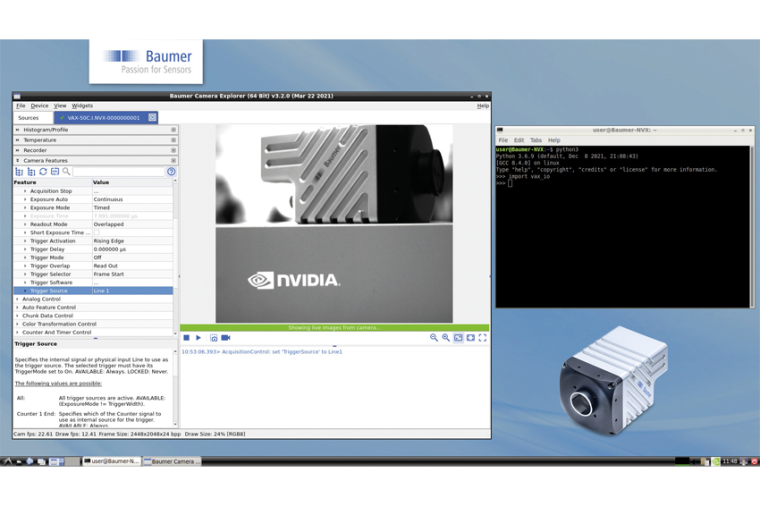Image resolution: width=760 pixels, height=506 pixels.
Task: Switch live view to fullscreen
Action: (x=482, y=338)
